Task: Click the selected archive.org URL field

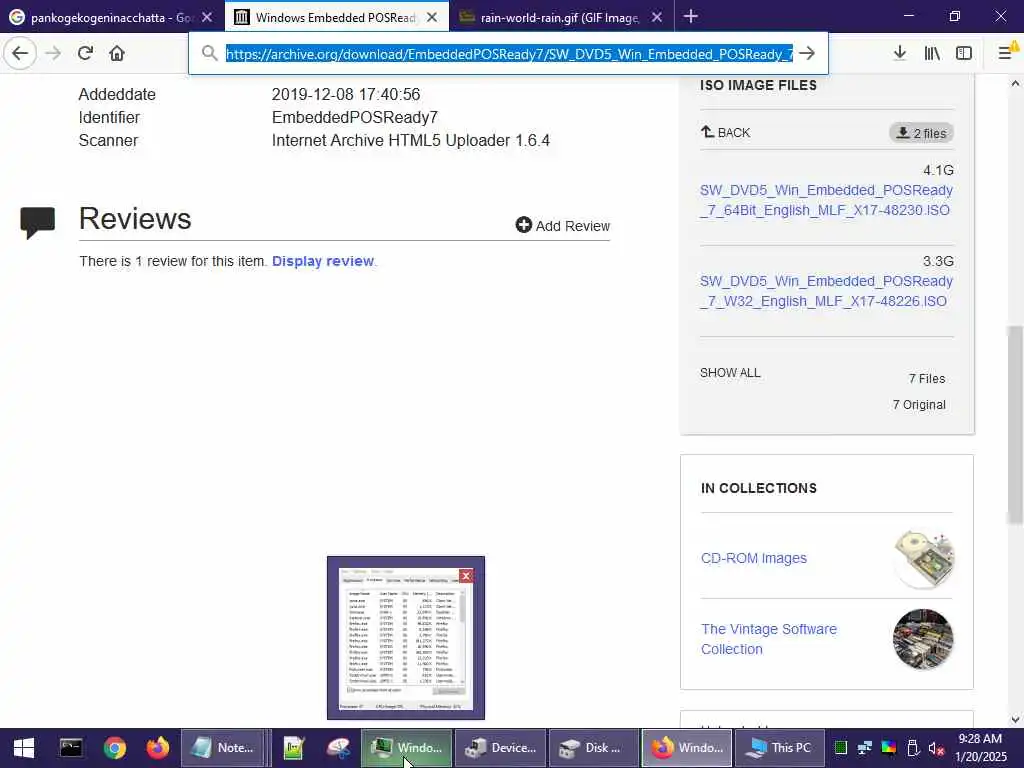Action: [509, 54]
